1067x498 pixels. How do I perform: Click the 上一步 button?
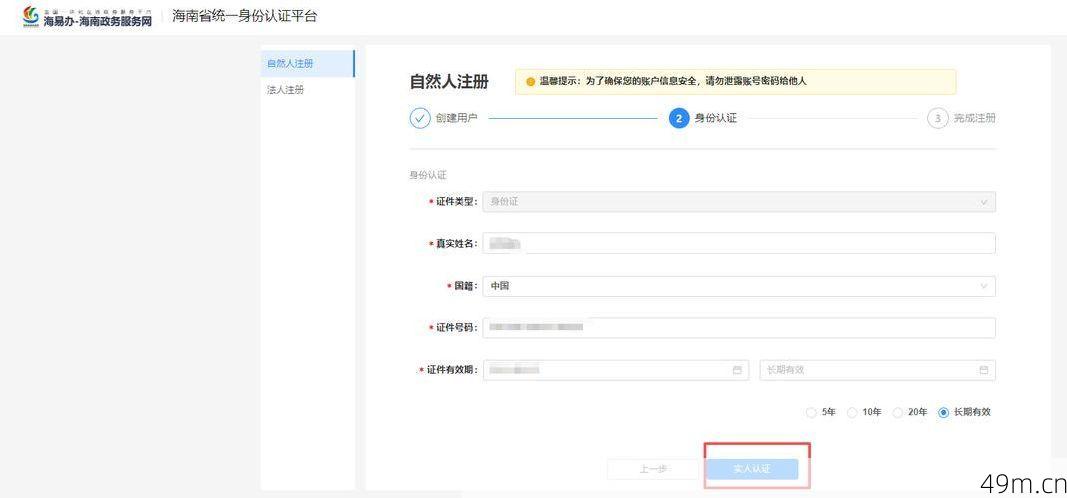point(653,469)
